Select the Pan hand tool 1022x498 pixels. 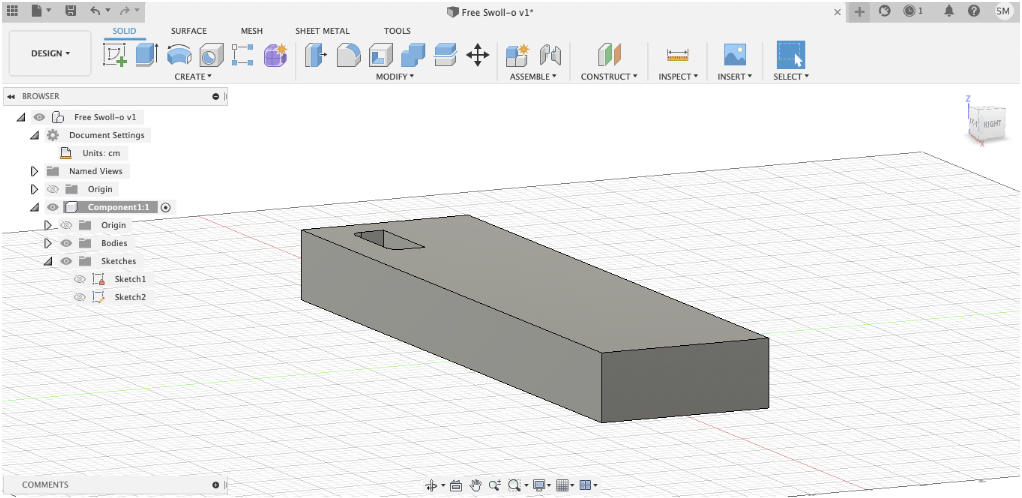click(x=476, y=485)
